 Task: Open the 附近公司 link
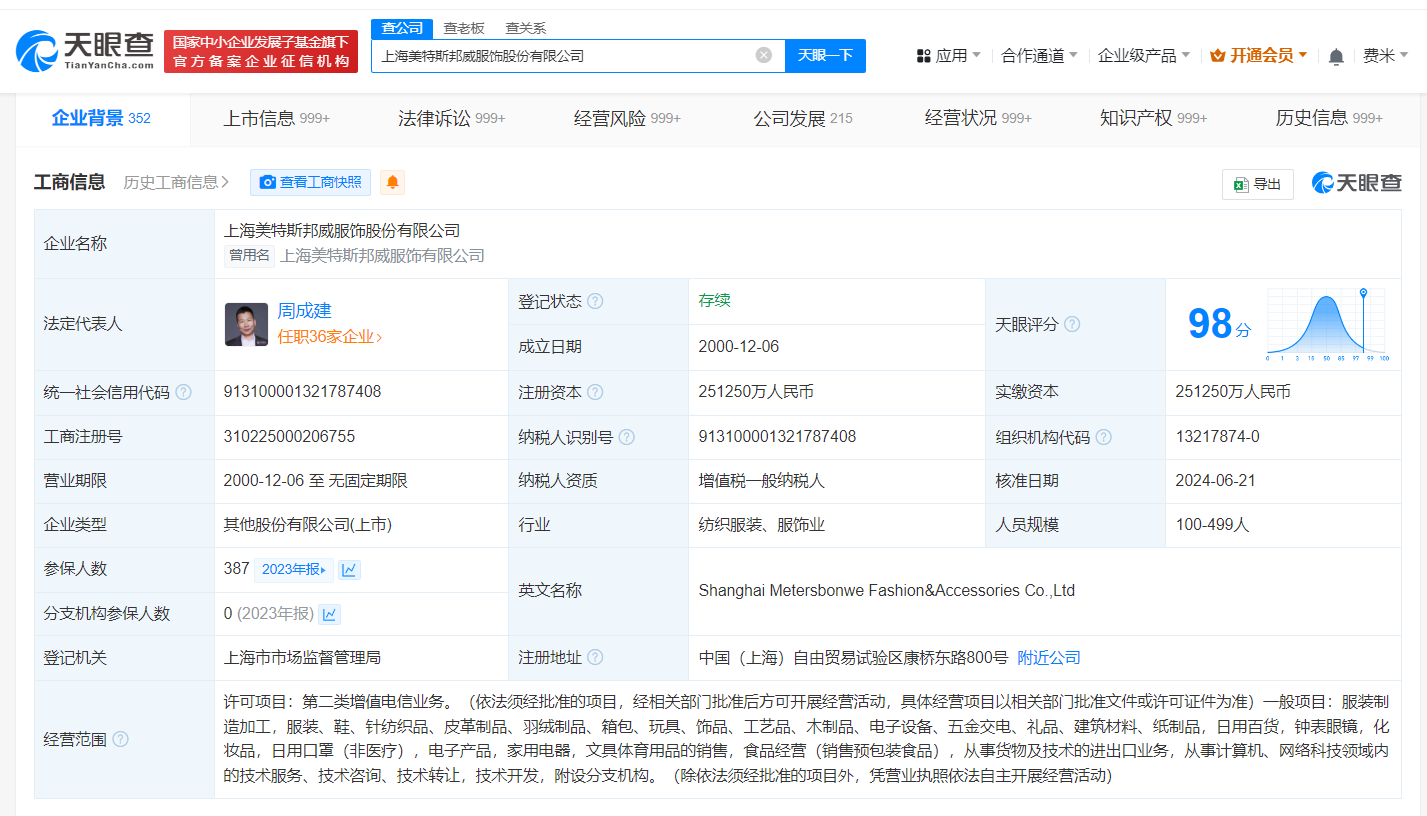point(1049,658)
